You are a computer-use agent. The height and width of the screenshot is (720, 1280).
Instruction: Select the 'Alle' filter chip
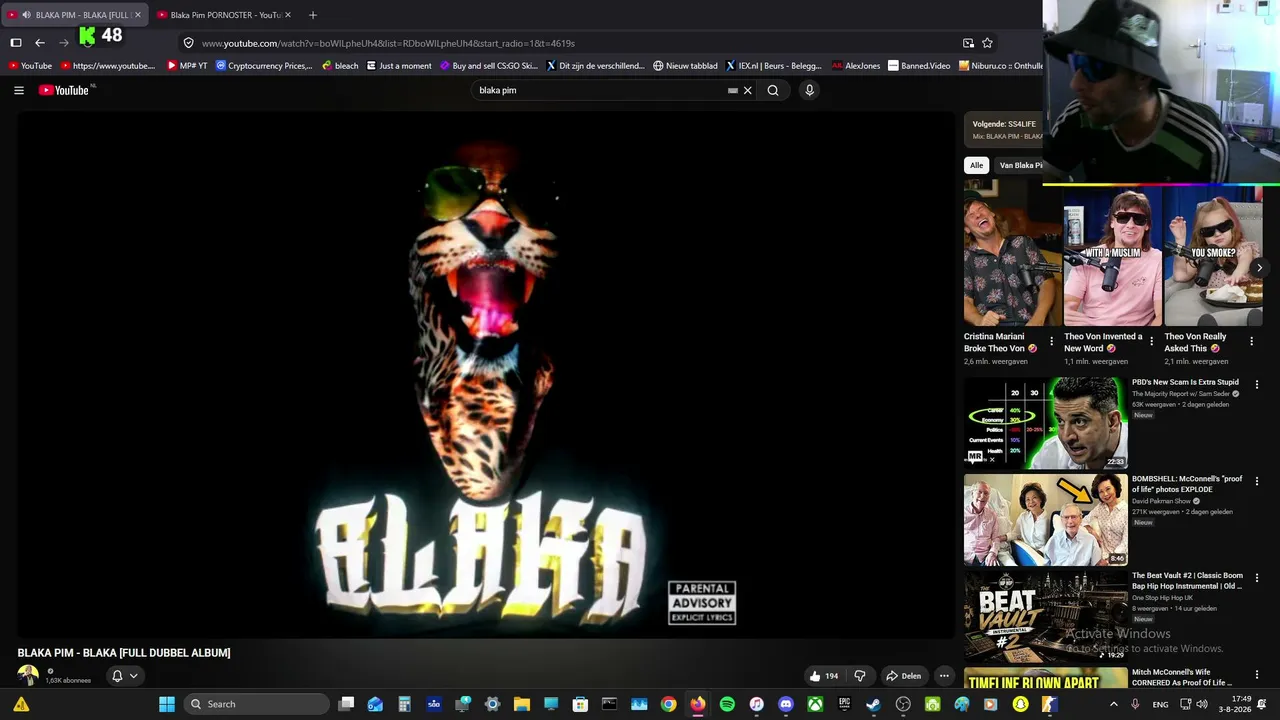pos(977,165)
